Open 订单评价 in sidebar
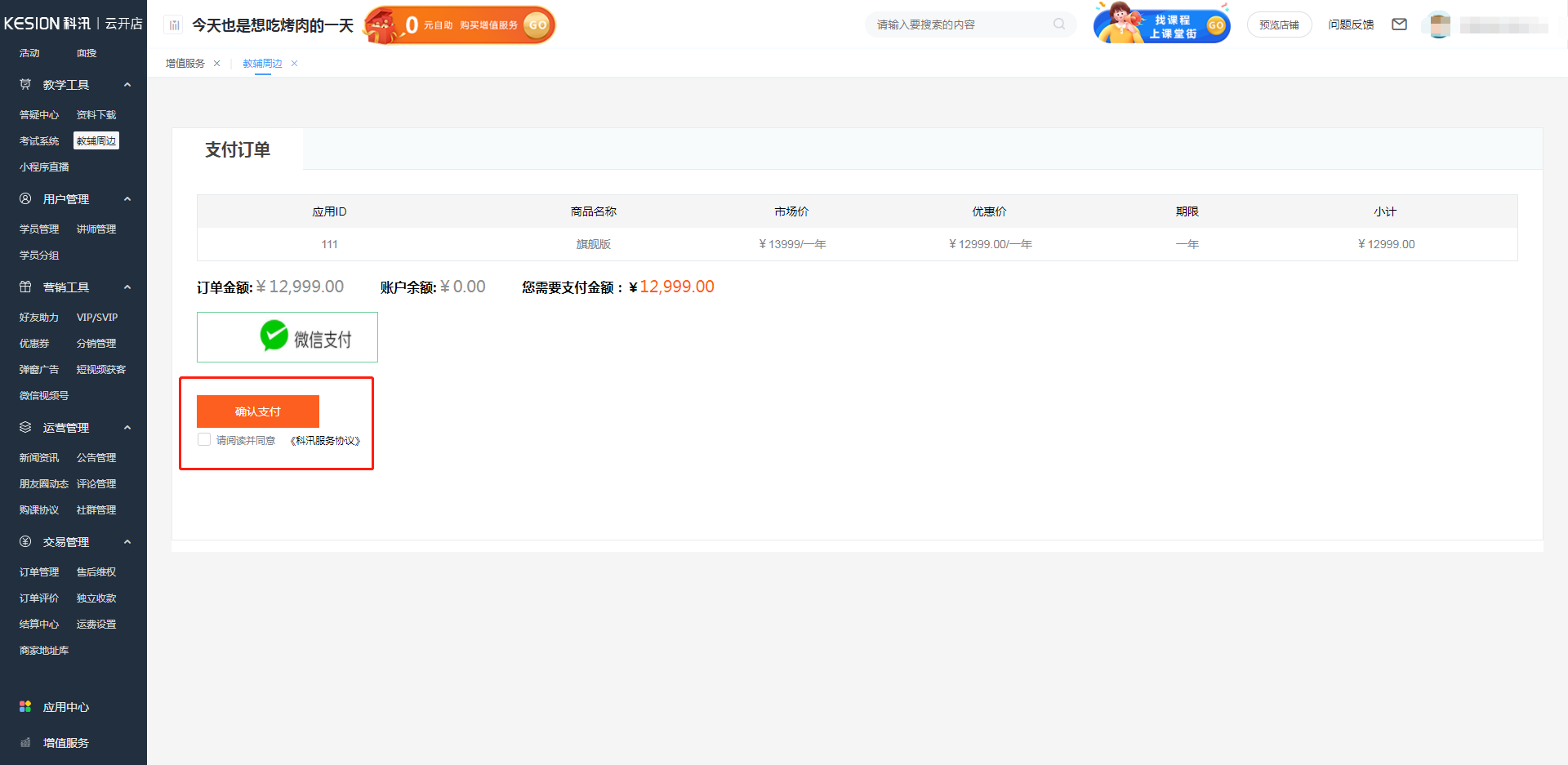The width and height of the screenshot is (1568, 765). 39,598
